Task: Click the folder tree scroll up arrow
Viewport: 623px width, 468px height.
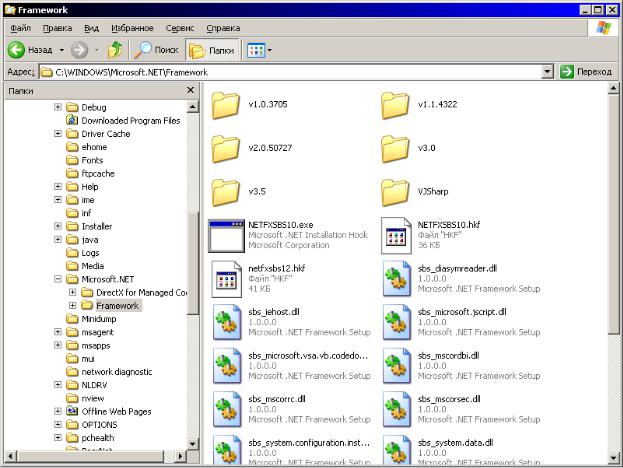Action: pyautogui.click(x=192, y=107)
